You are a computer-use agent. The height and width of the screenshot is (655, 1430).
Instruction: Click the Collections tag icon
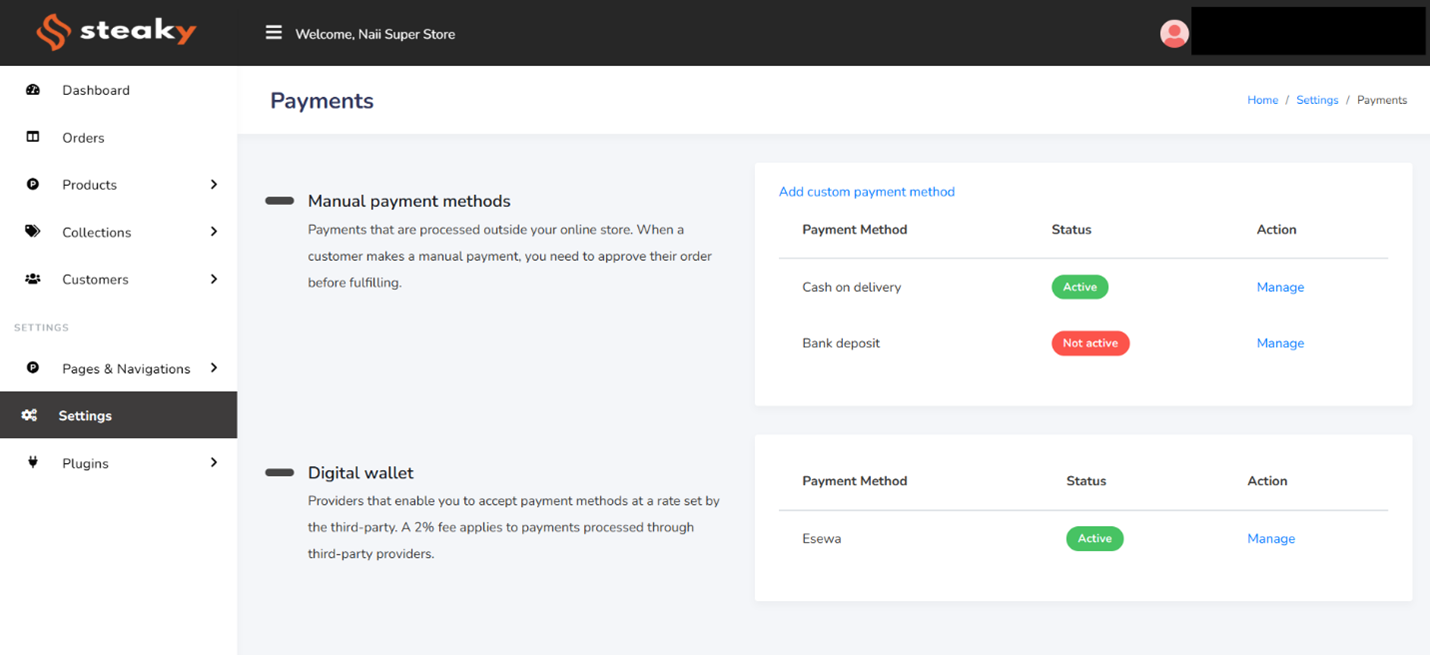click(32, 232)
